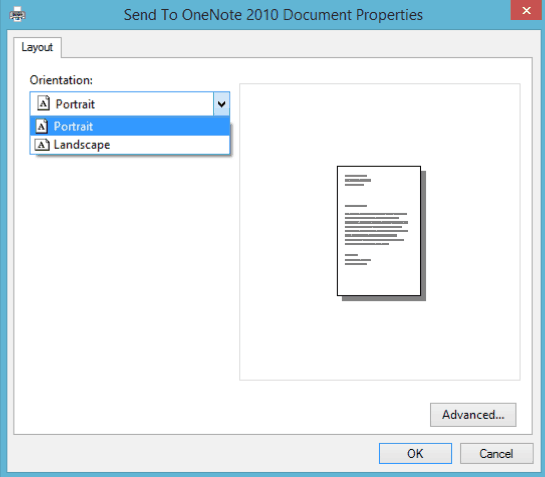Click the page icon inside Orientation field

pos(43,103)
